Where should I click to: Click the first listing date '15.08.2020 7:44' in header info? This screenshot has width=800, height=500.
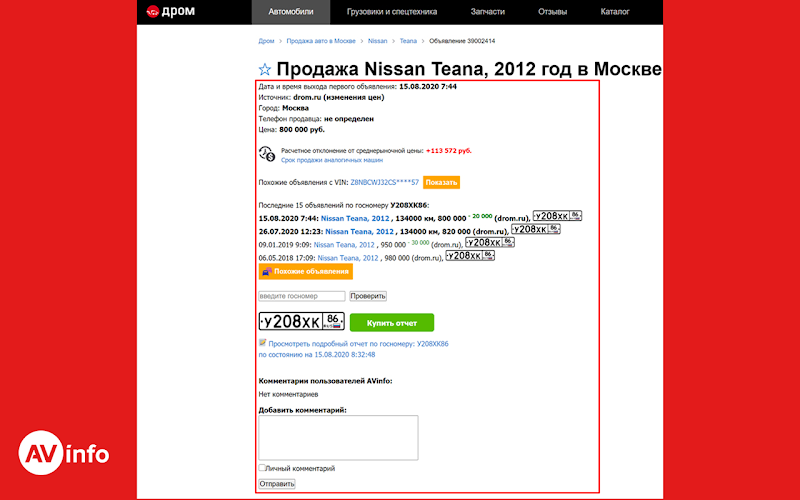coord(428,87)
